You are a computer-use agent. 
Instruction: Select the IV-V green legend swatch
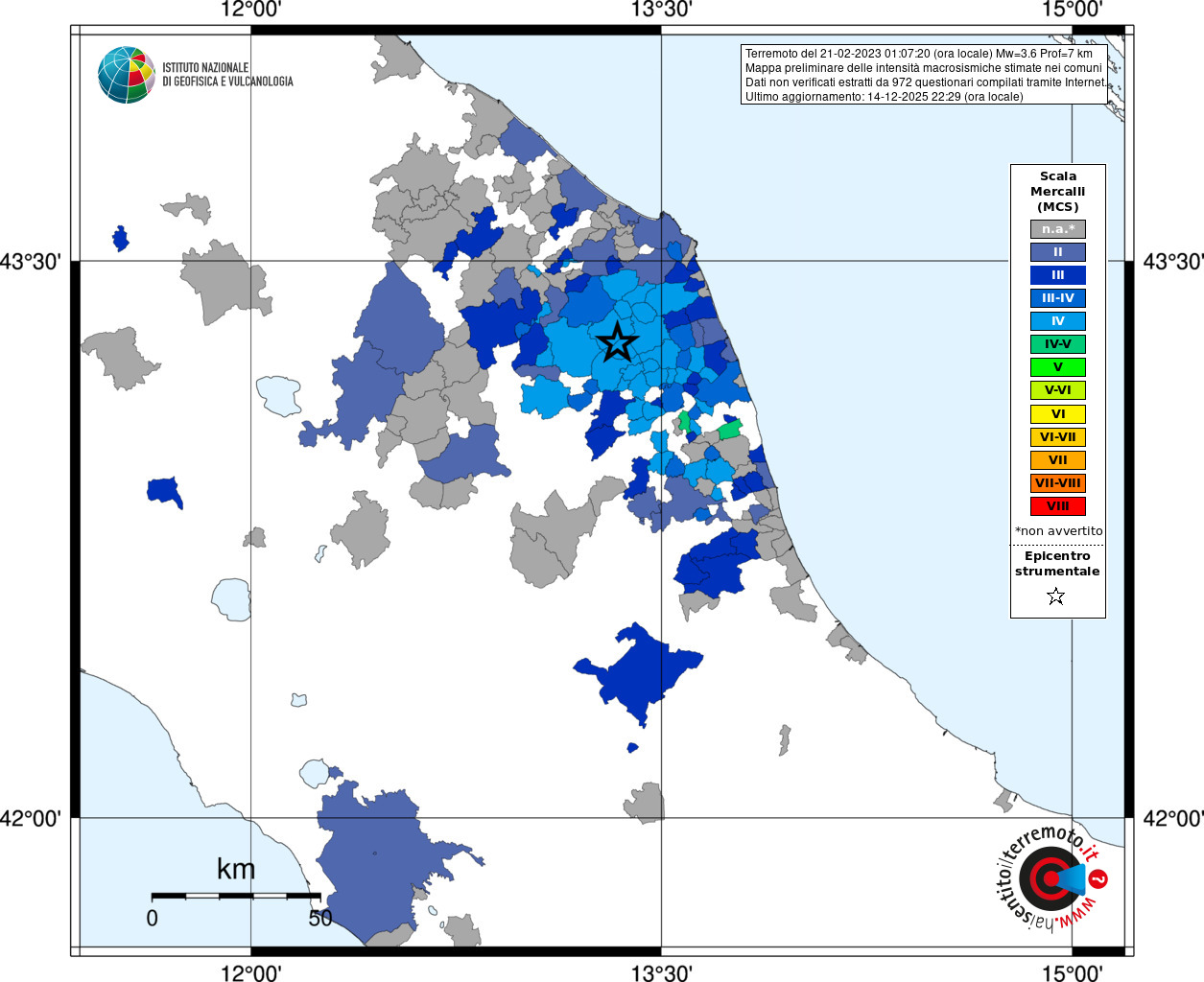(1058, 344)
